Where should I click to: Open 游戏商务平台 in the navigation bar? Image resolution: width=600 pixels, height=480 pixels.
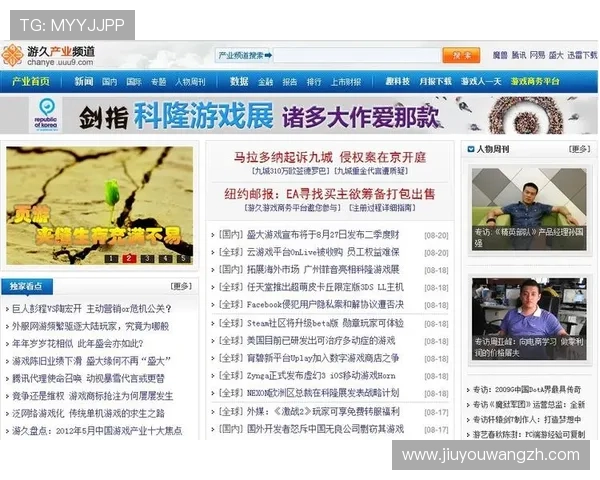click(535, 81)
